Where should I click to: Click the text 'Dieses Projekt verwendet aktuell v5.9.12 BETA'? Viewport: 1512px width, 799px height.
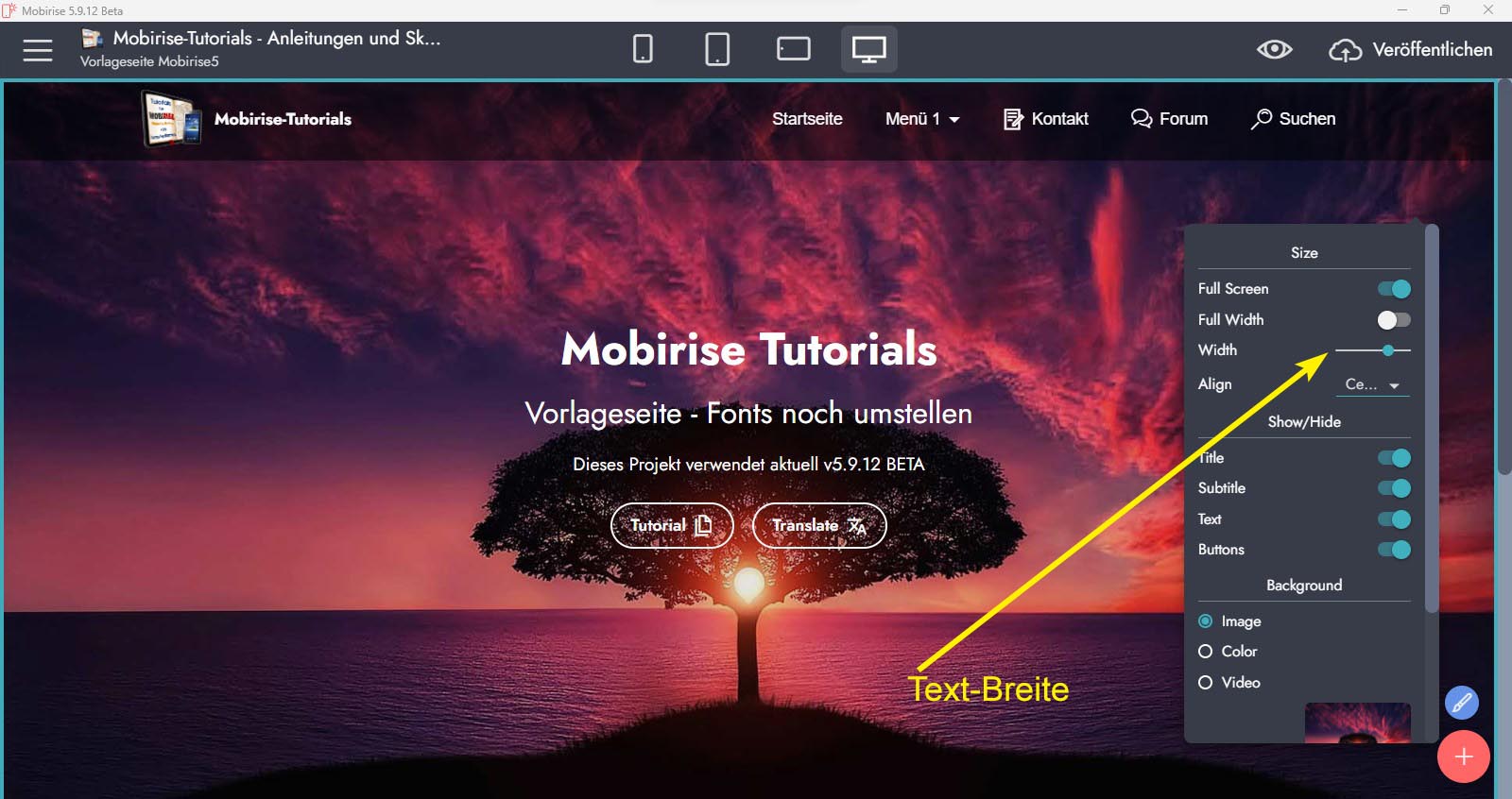tap(748, 465)
